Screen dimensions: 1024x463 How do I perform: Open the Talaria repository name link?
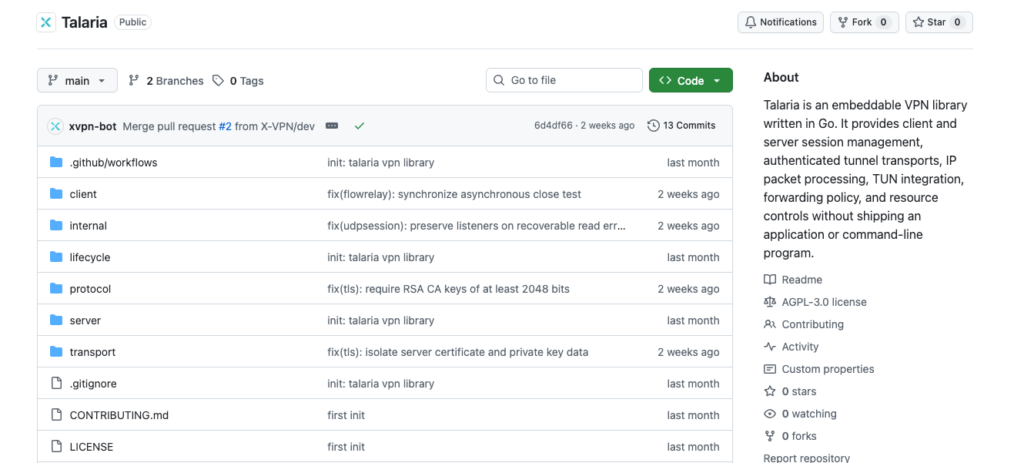[x=85, y=22]
